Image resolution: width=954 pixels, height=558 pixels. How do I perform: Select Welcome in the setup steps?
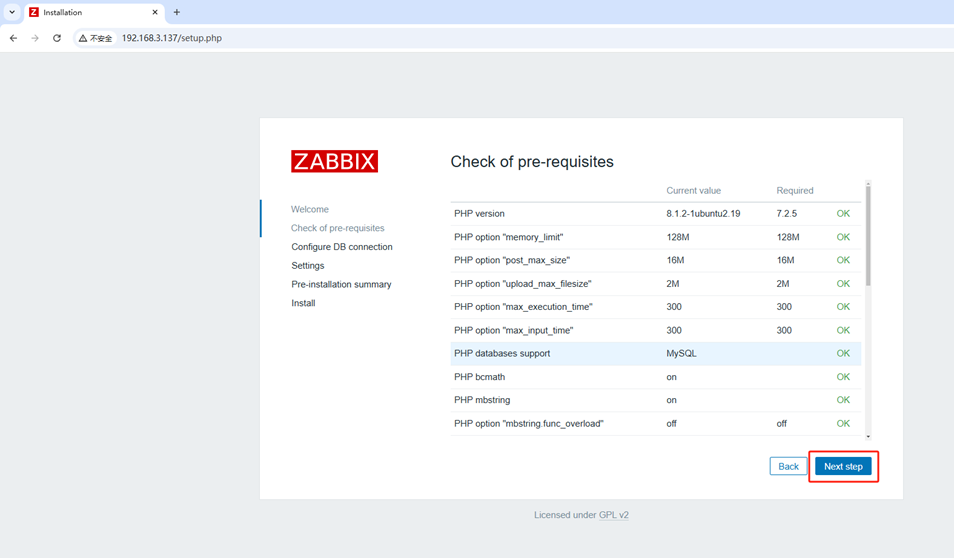click(310, 209)
